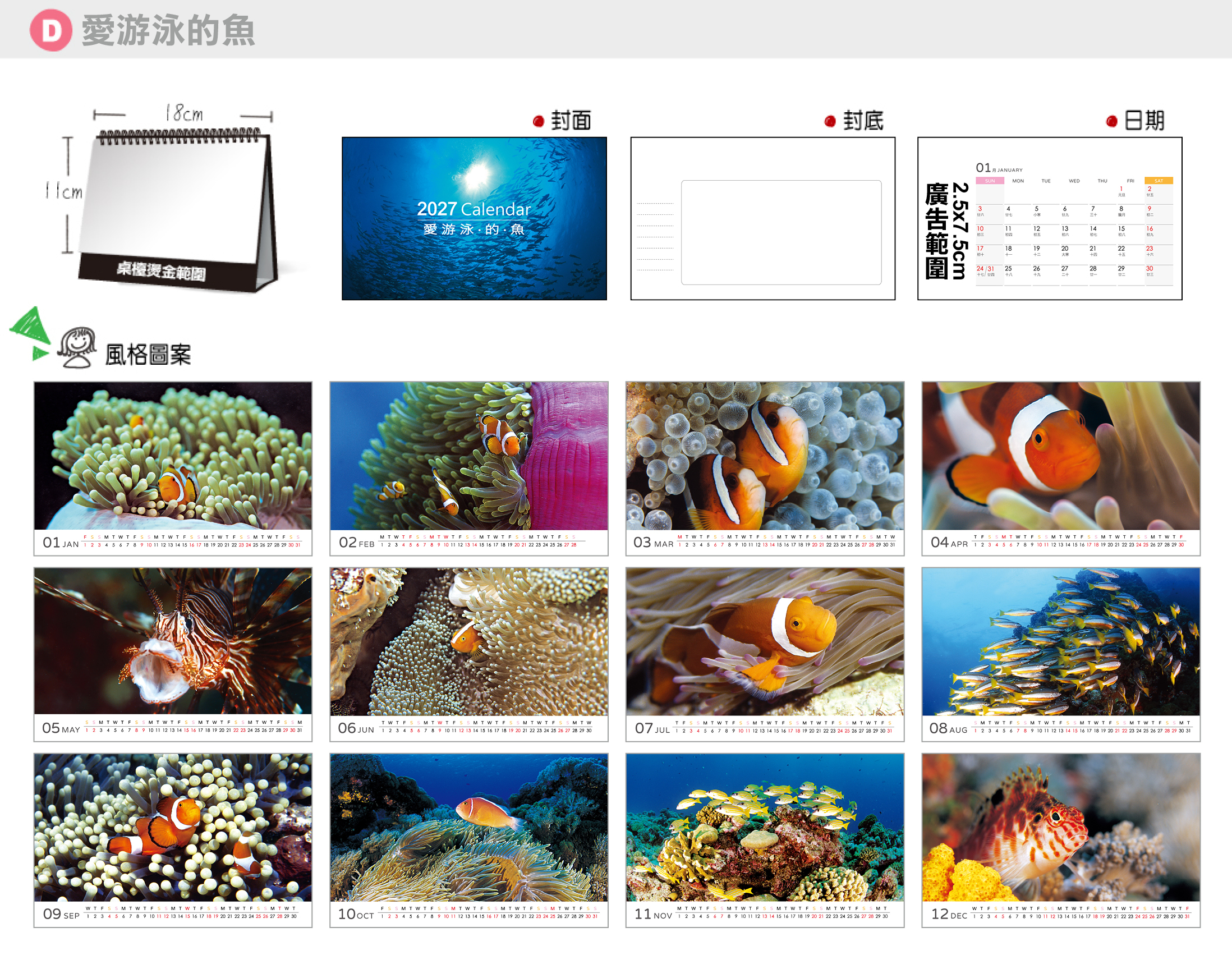Select the 12 DEC red hawkfish photo
Image resolution: width=1232 pixels, height=955 pixels.
1060,828
